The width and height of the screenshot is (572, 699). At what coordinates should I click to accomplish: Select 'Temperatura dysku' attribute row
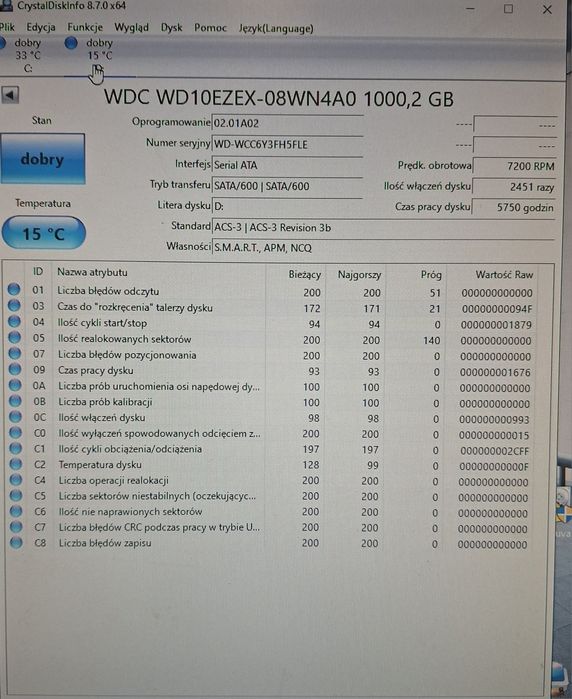click(271, 465)
